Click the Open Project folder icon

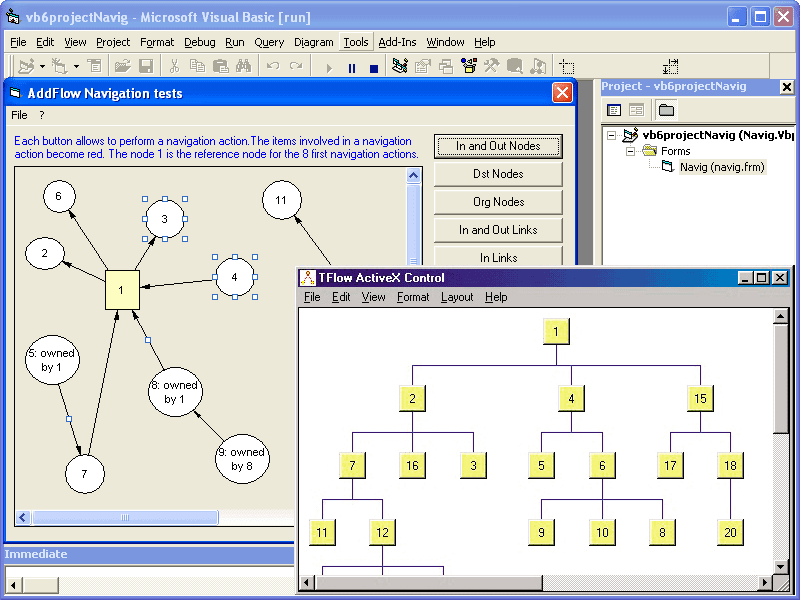[x=122, y=66]
